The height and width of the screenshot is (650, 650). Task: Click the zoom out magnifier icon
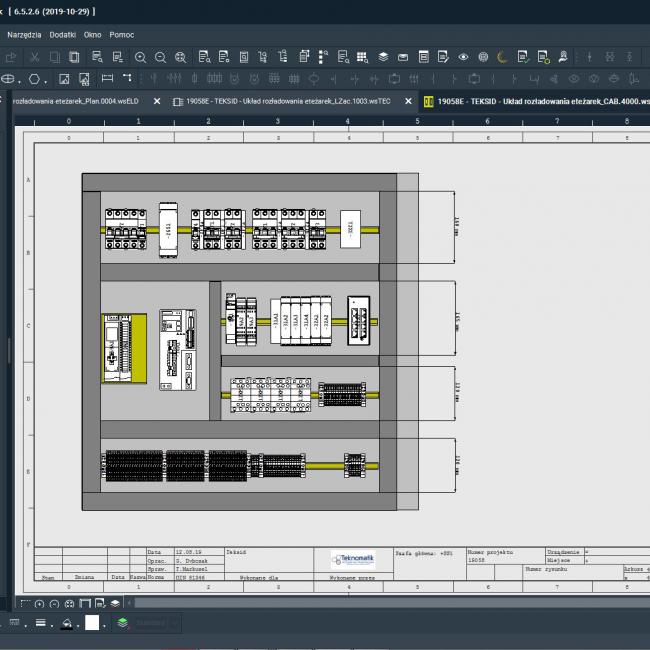160,57
